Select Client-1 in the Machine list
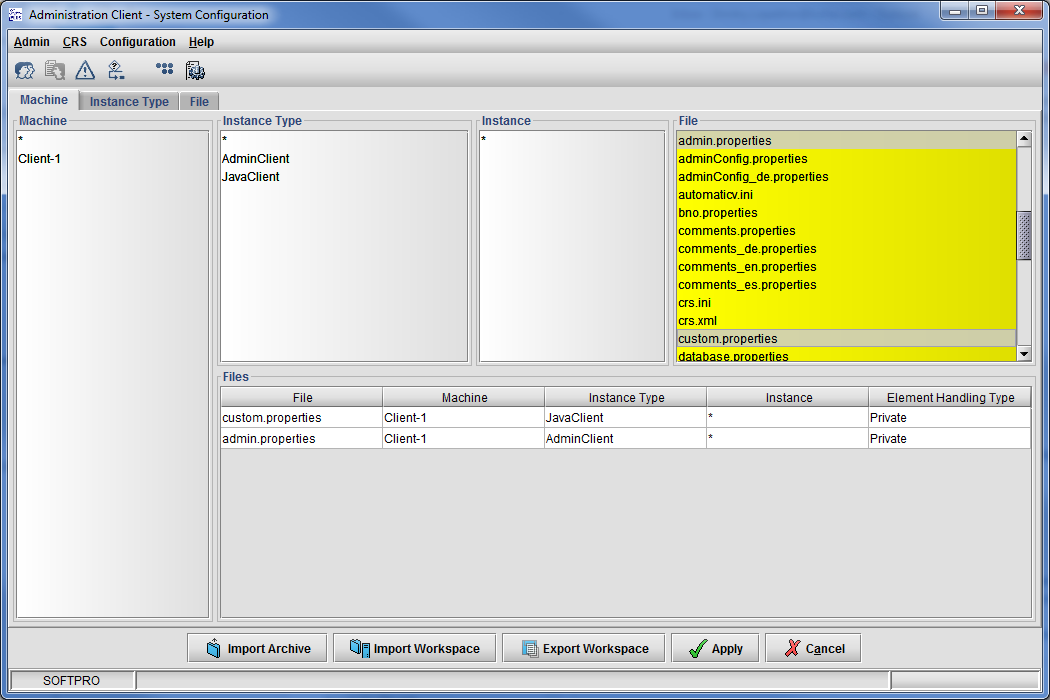The image size is (1050, 700). (x=40, y=158)
